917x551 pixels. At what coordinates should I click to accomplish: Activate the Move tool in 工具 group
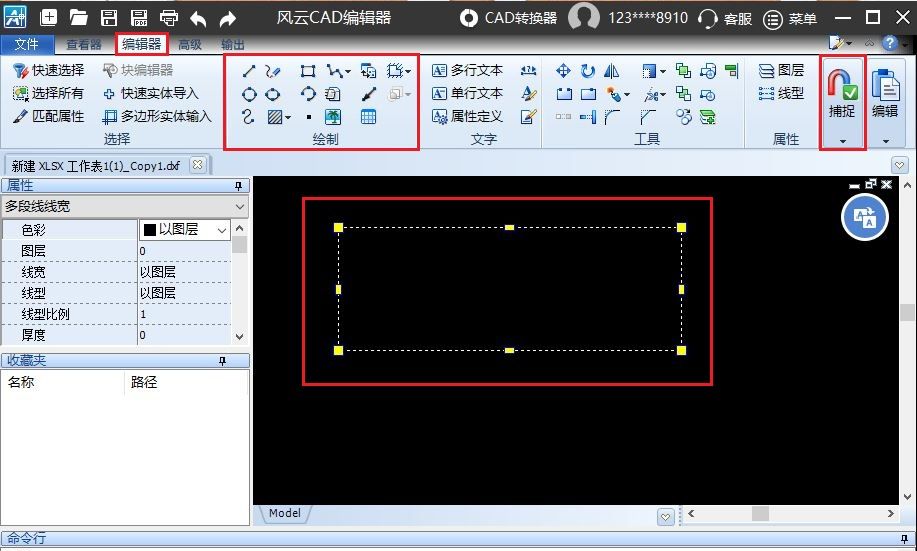coord(563,71)
